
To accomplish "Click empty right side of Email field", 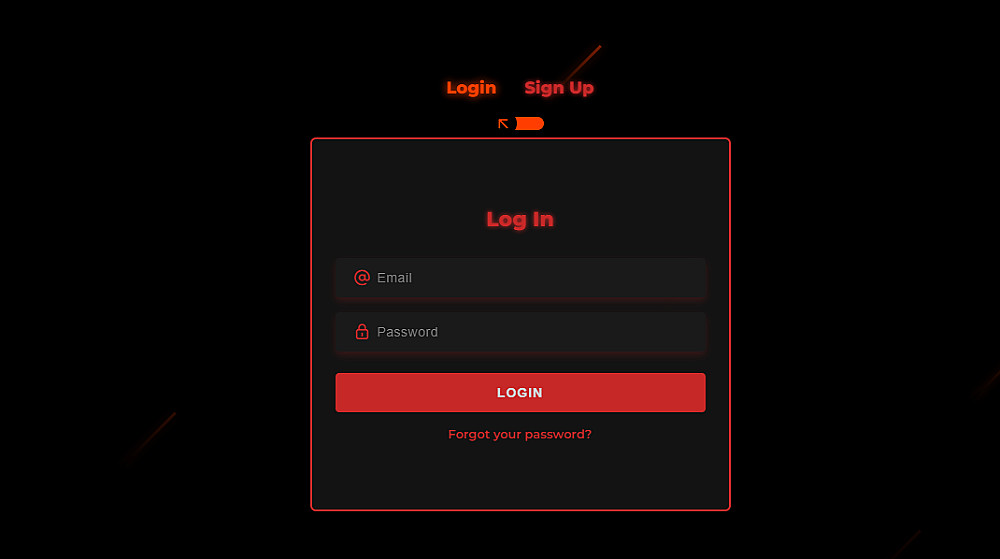I will click(606, 278).
